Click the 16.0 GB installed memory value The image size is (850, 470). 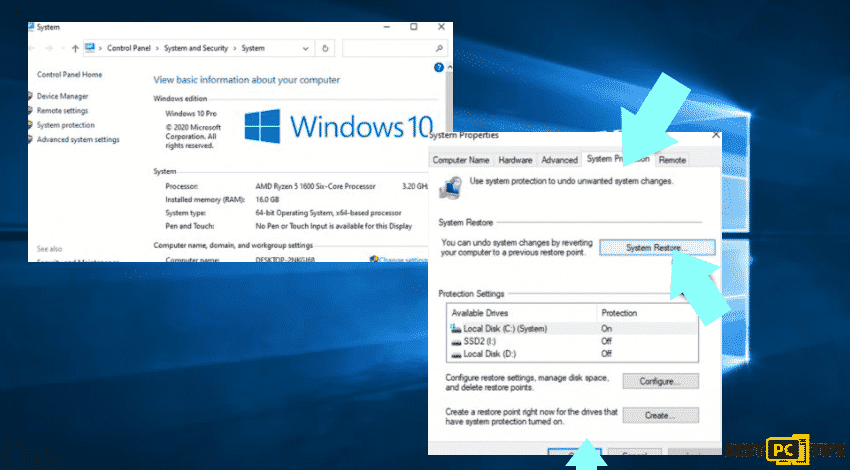267,199
